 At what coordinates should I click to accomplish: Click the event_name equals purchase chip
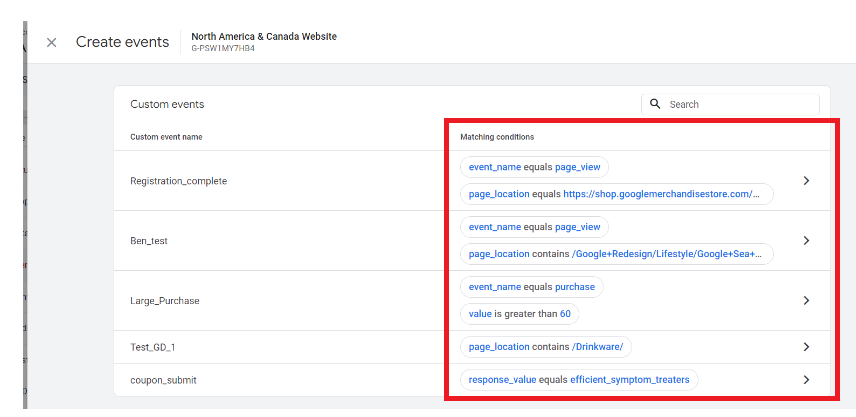pyautogui.click(x=532, y=287)
